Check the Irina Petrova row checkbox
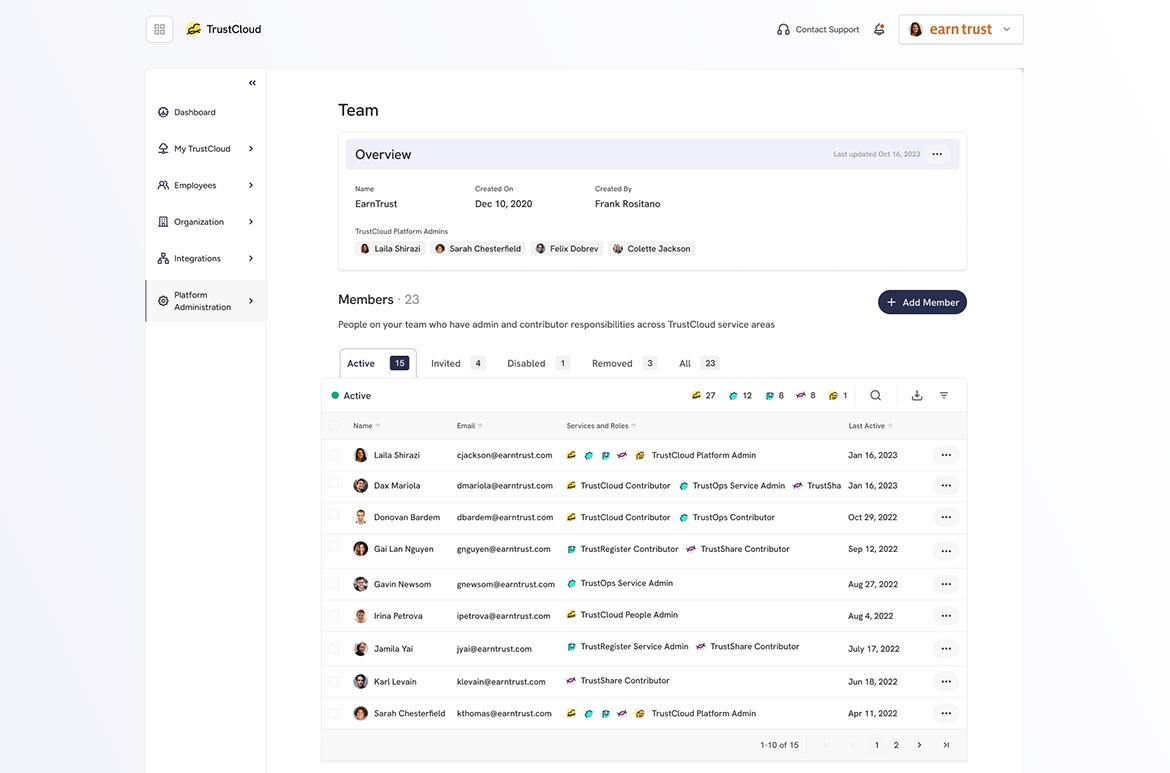This screenshot has width=1170, height=773. pyautogui.click(x=334, y=616)
